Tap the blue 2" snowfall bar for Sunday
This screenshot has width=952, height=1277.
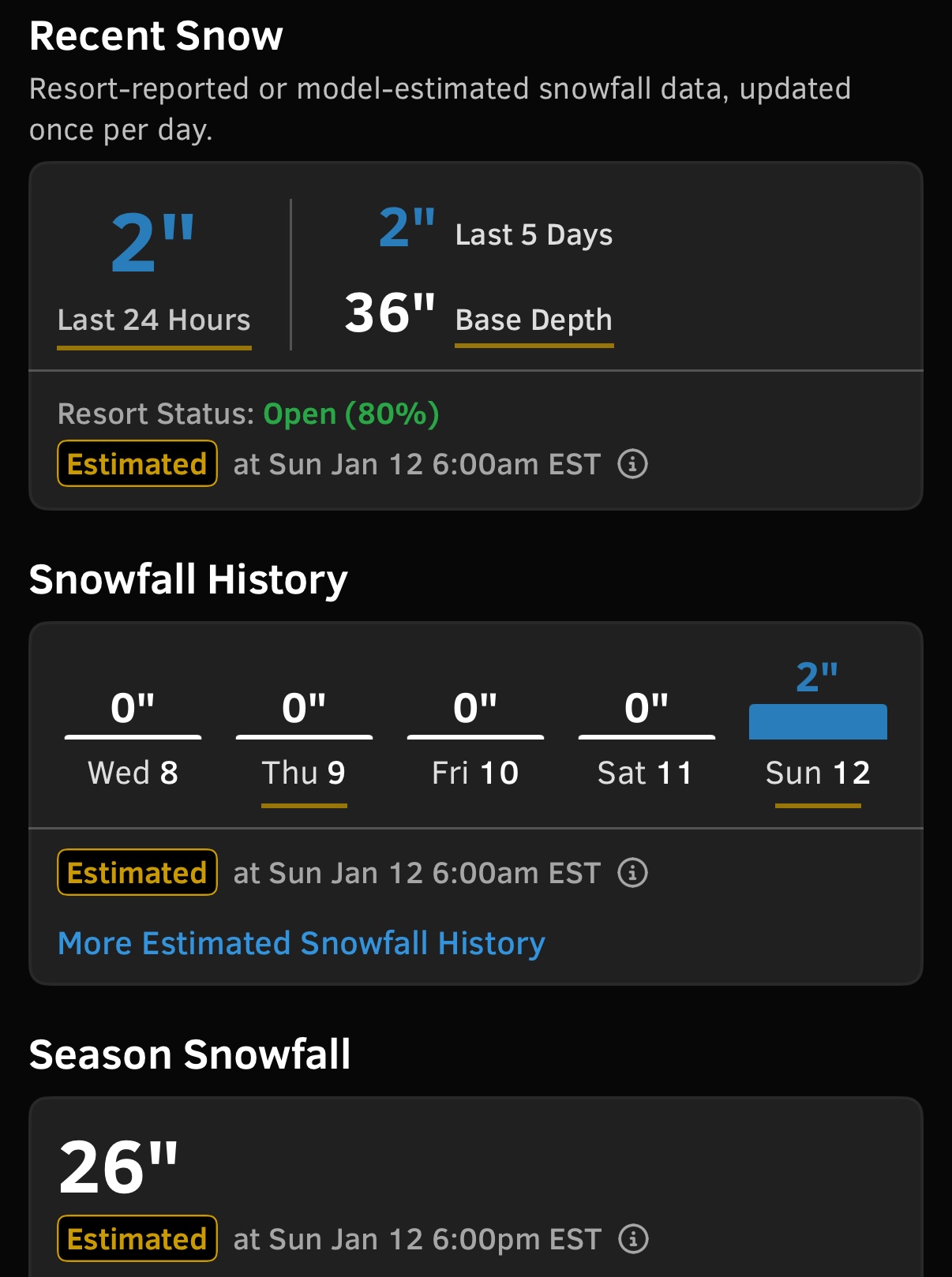[818, 721]
